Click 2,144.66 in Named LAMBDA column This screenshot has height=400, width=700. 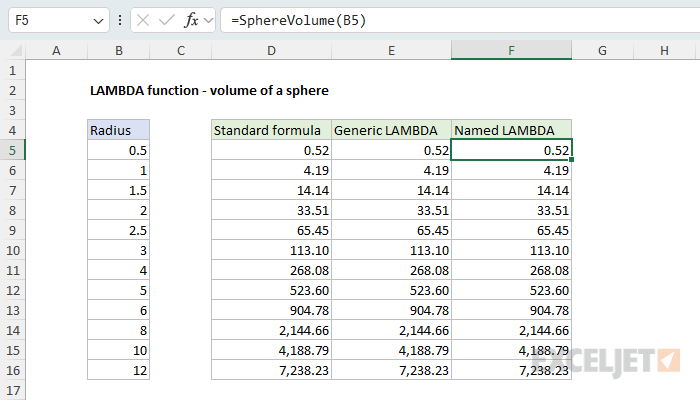pyautogui.click(x=512, y=330)
